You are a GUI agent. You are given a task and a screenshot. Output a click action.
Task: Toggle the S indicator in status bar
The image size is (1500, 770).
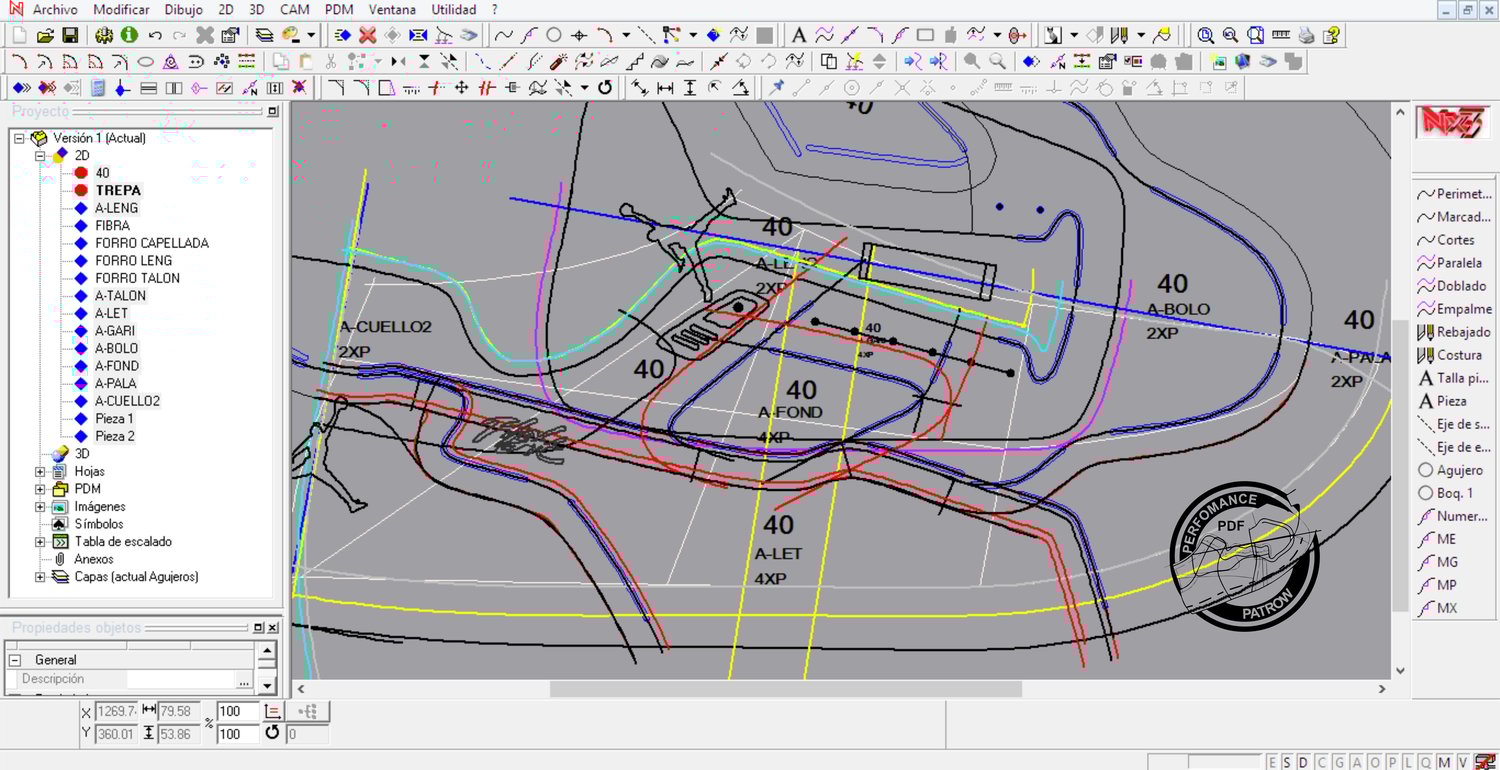(x=1287, y=763)
